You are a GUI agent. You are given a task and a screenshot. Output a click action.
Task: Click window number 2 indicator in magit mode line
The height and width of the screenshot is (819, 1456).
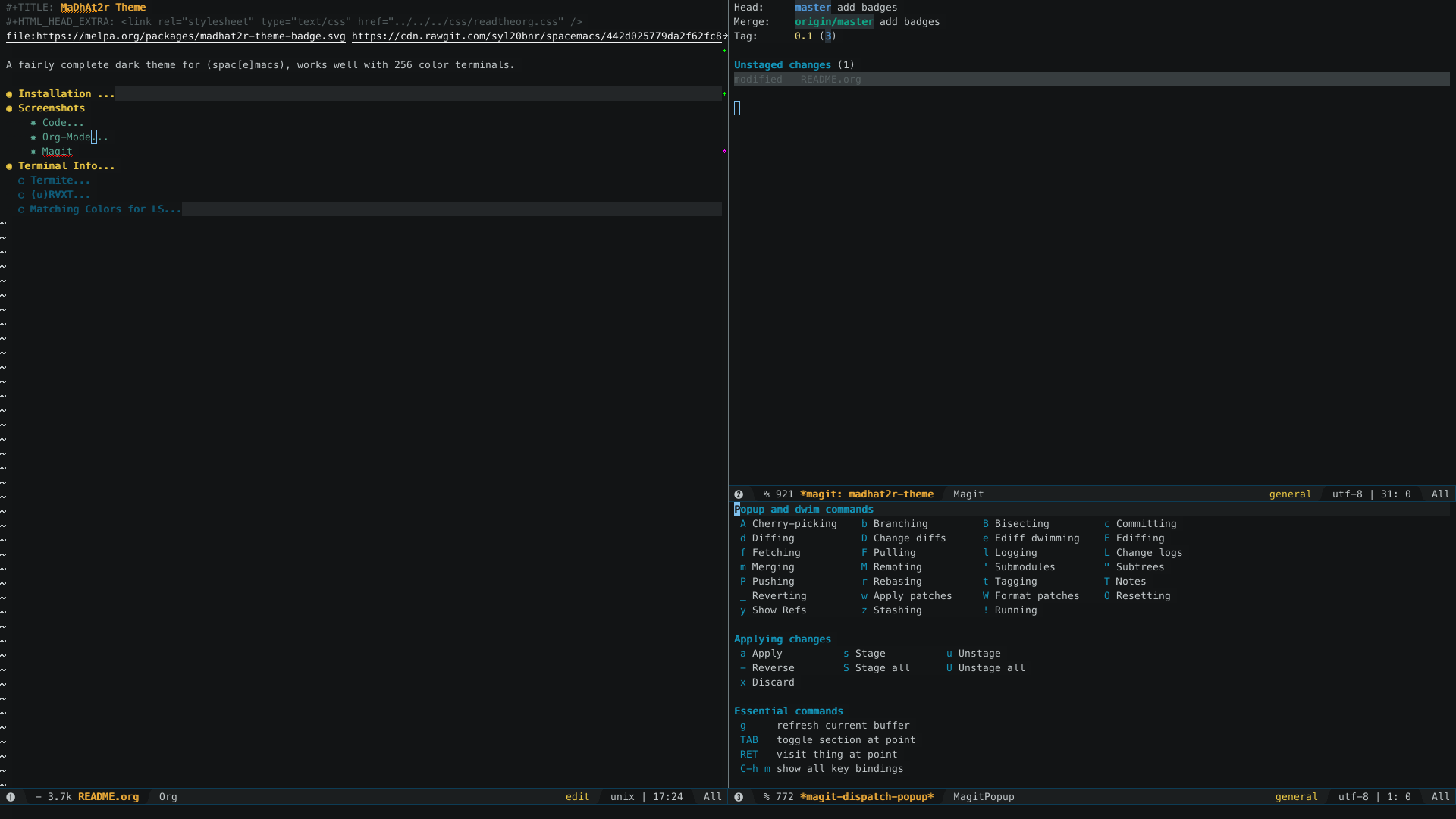tap(739, 494)
